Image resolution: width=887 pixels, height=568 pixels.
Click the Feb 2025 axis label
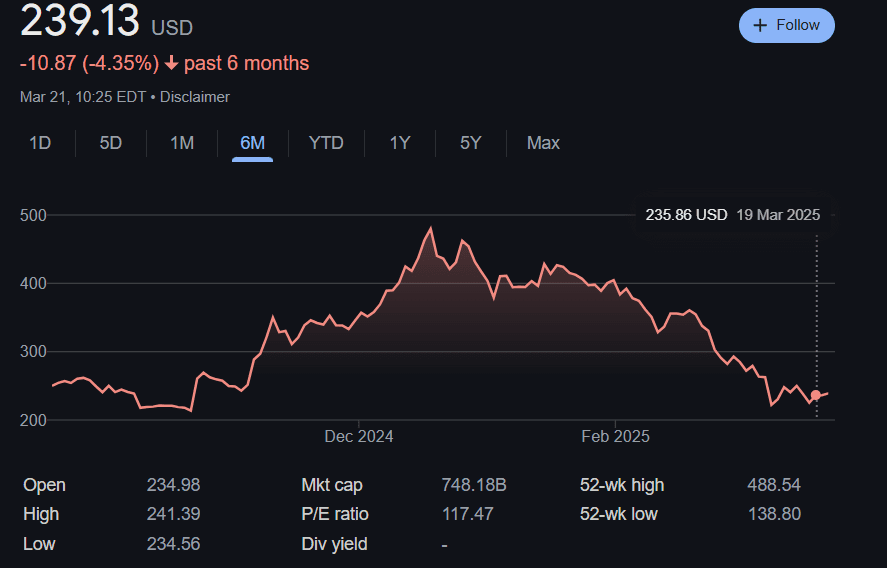pyautogui.click(x=616, y=436)
